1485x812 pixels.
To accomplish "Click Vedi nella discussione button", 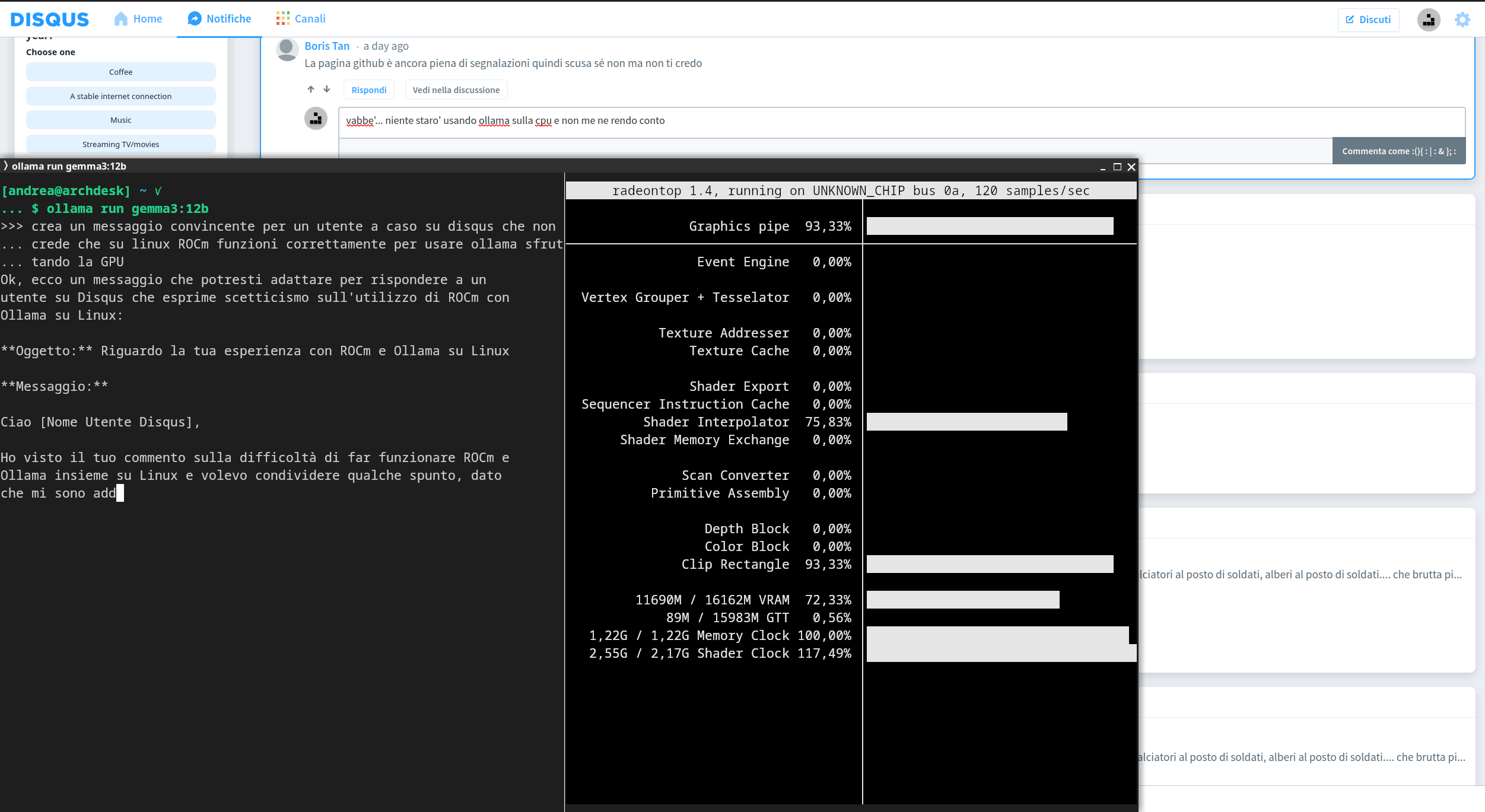I will click(456, 90).
